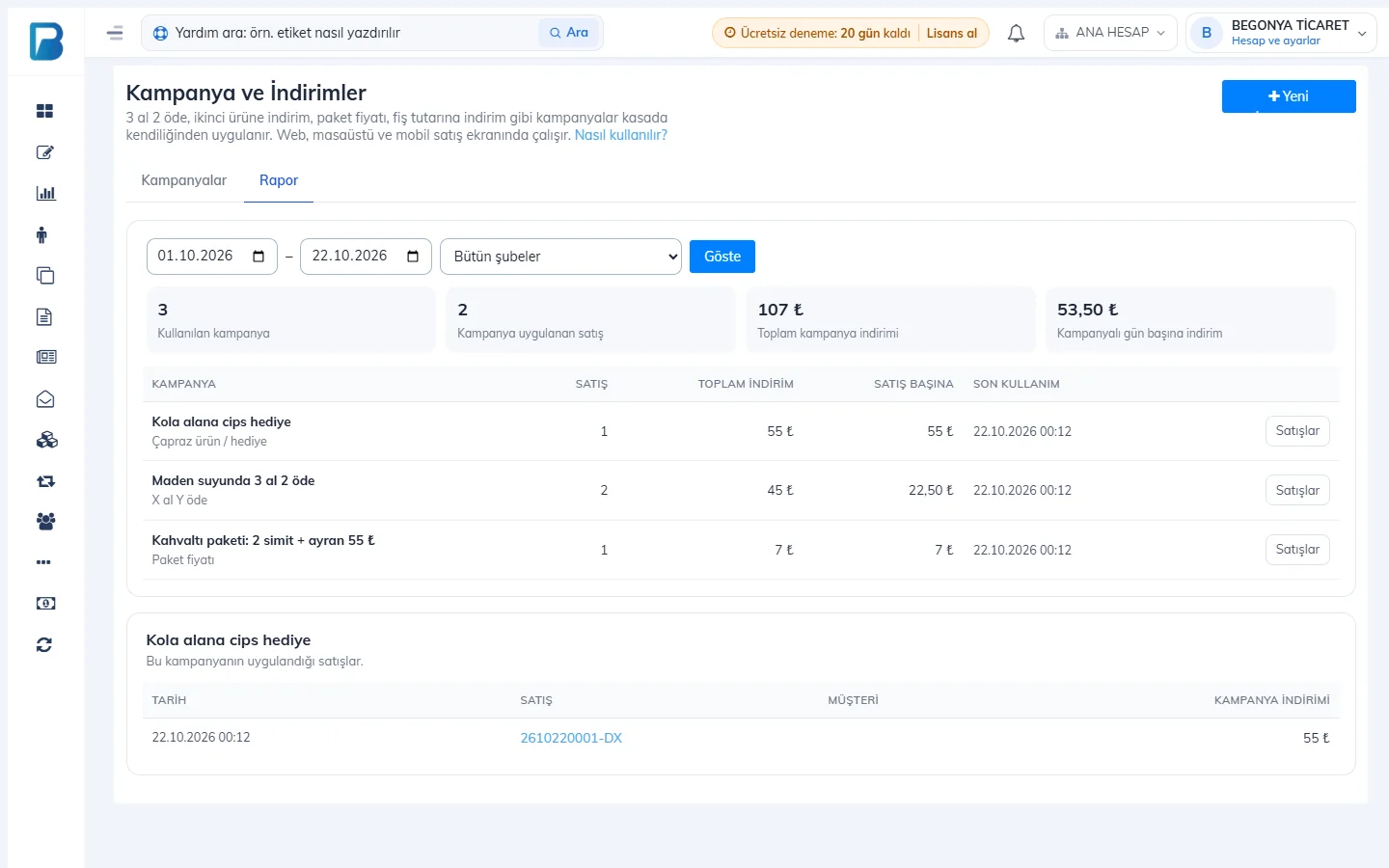The height and width of the screenshot is (868, 1389).
Task: Click the retweet arrows icon in sidebar
Action: (x=45, y=481)
